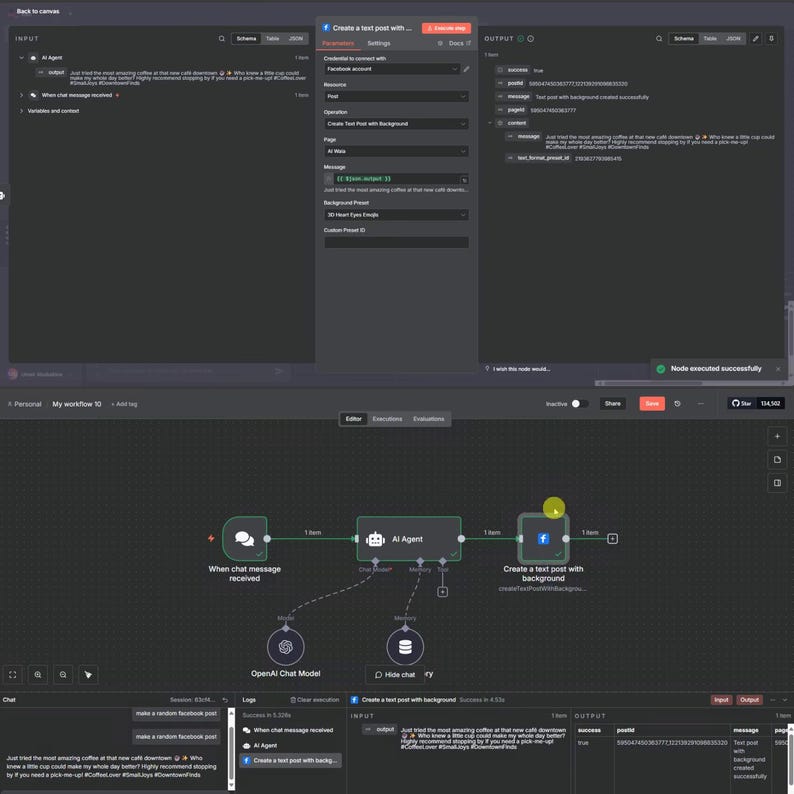This screenshot has width=794, height=794.
Task: Add a tag to the workflow
Action: 124,404
